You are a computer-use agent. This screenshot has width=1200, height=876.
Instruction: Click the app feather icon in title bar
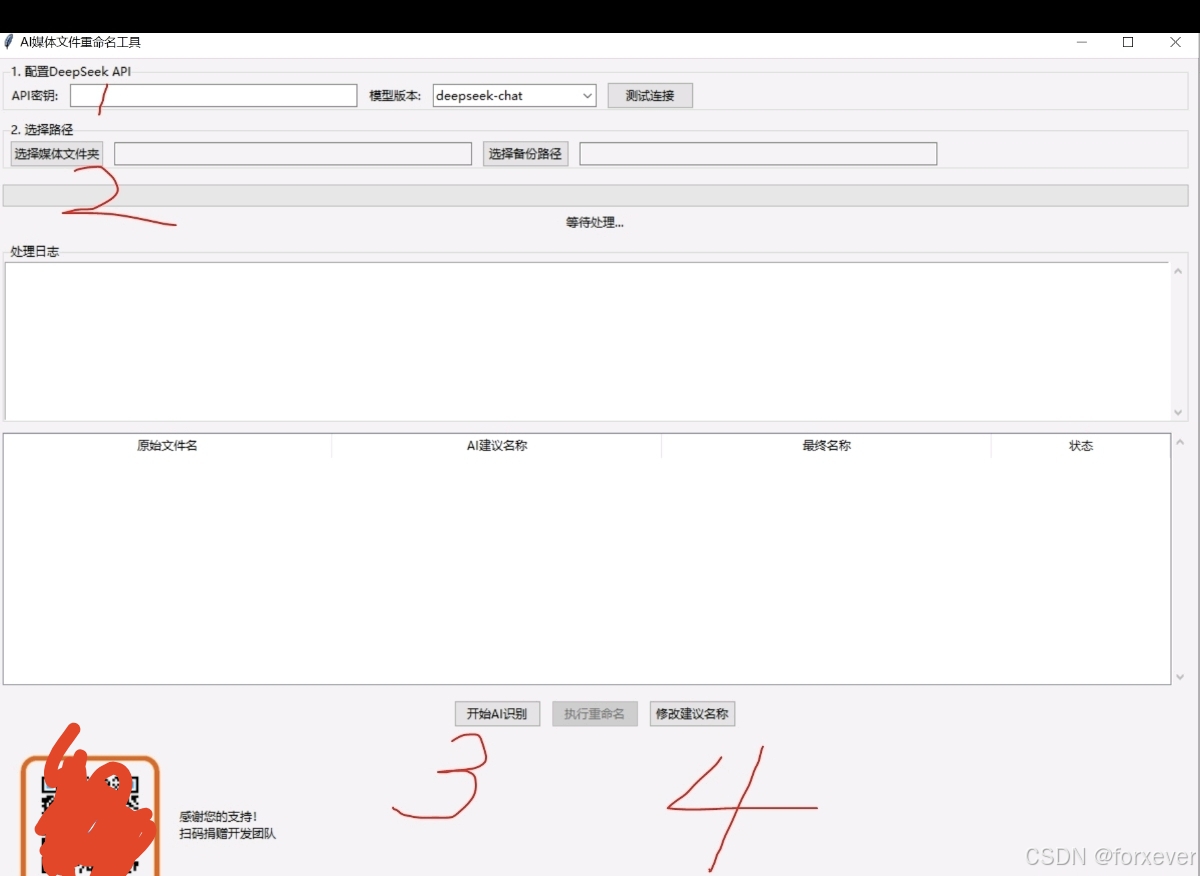9,42
